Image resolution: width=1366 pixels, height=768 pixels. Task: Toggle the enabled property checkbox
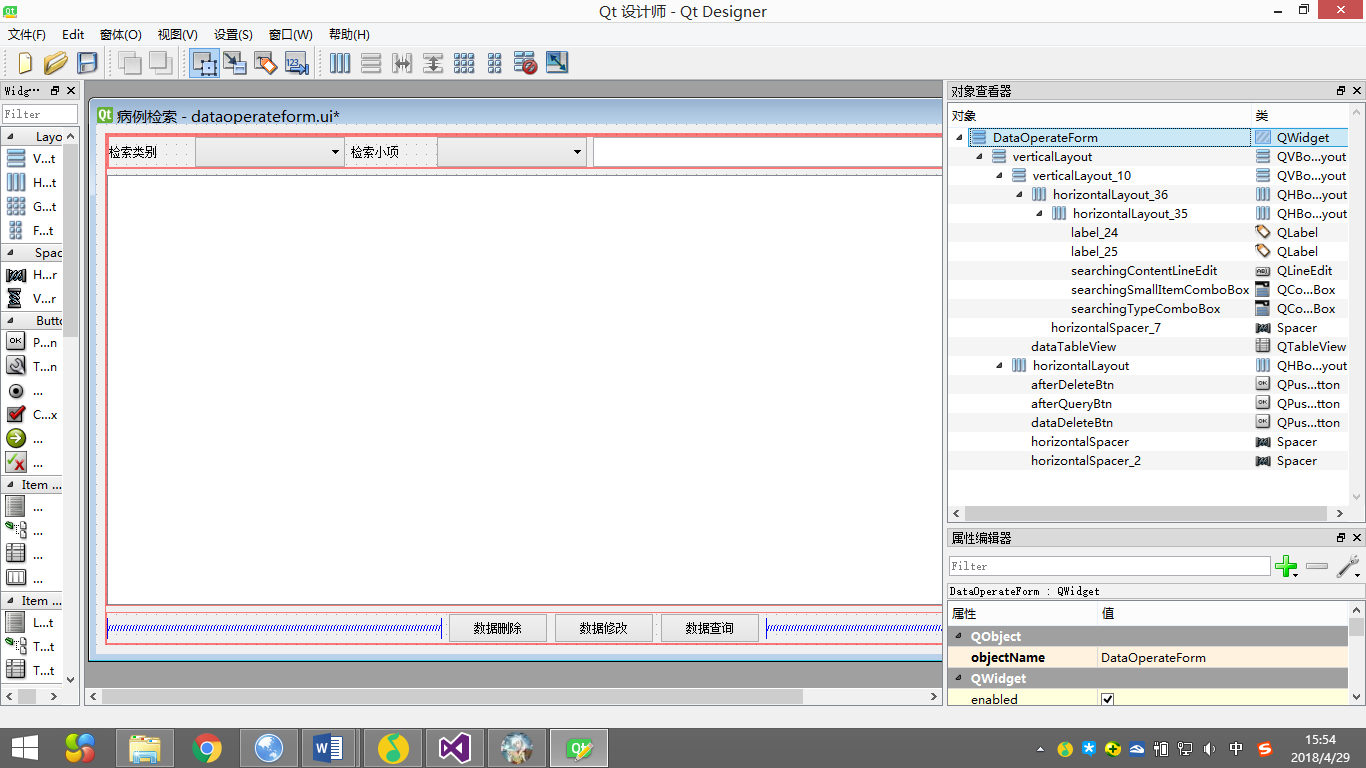pyautogui.click(x=1107, y=699)
